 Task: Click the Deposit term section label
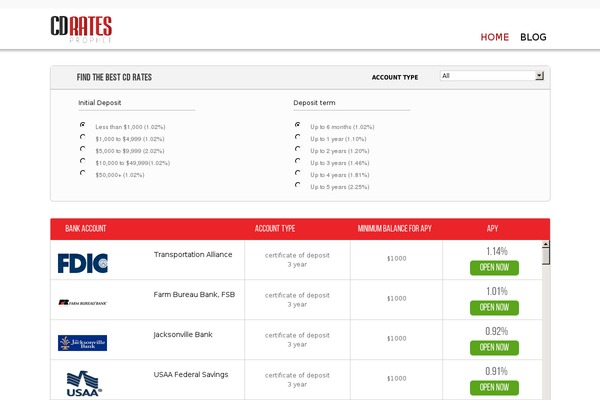click(x=315, y=103)
